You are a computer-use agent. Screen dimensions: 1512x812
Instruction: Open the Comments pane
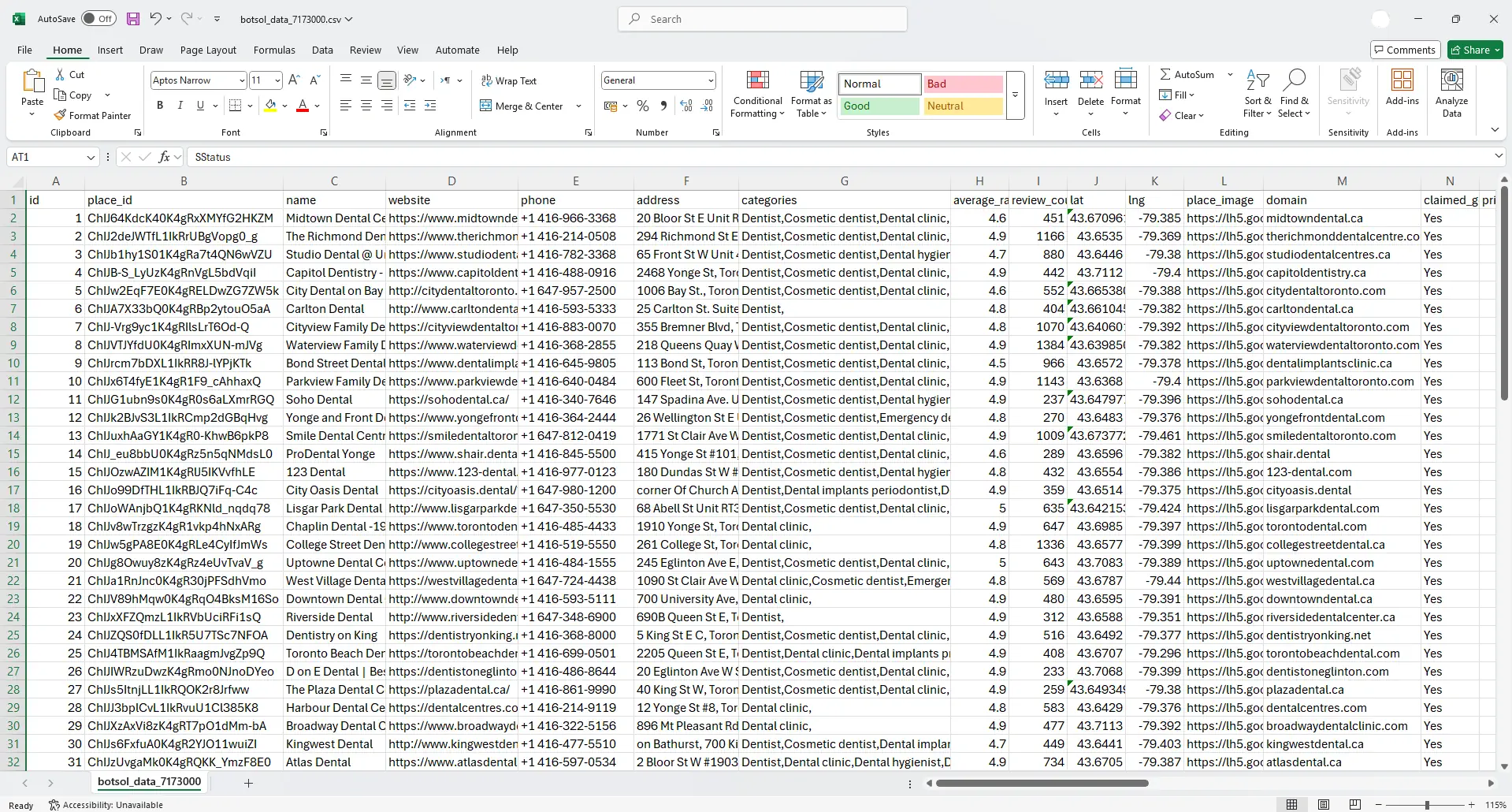pos(1405,50)
